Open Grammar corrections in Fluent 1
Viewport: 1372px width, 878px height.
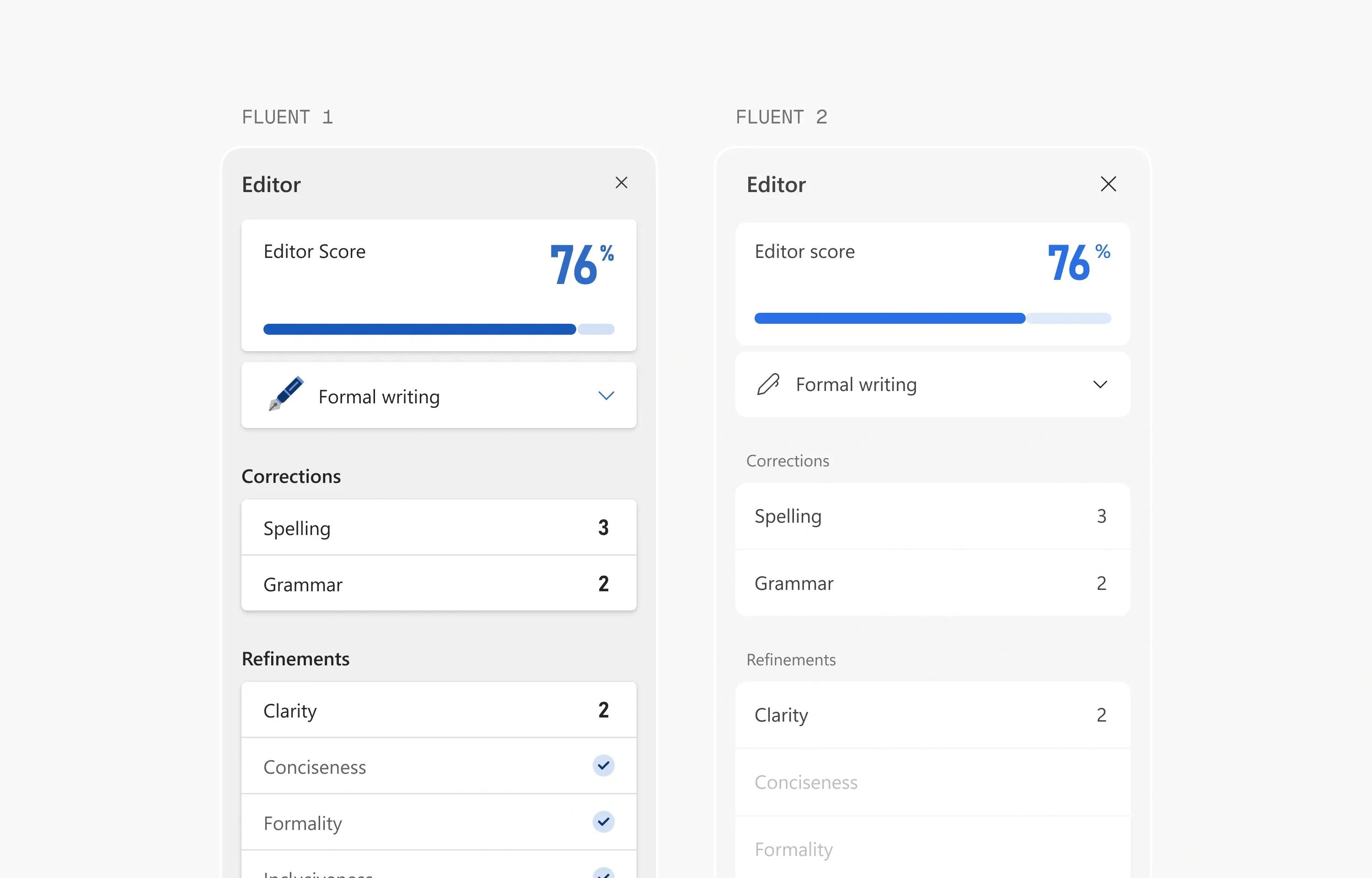438,584
